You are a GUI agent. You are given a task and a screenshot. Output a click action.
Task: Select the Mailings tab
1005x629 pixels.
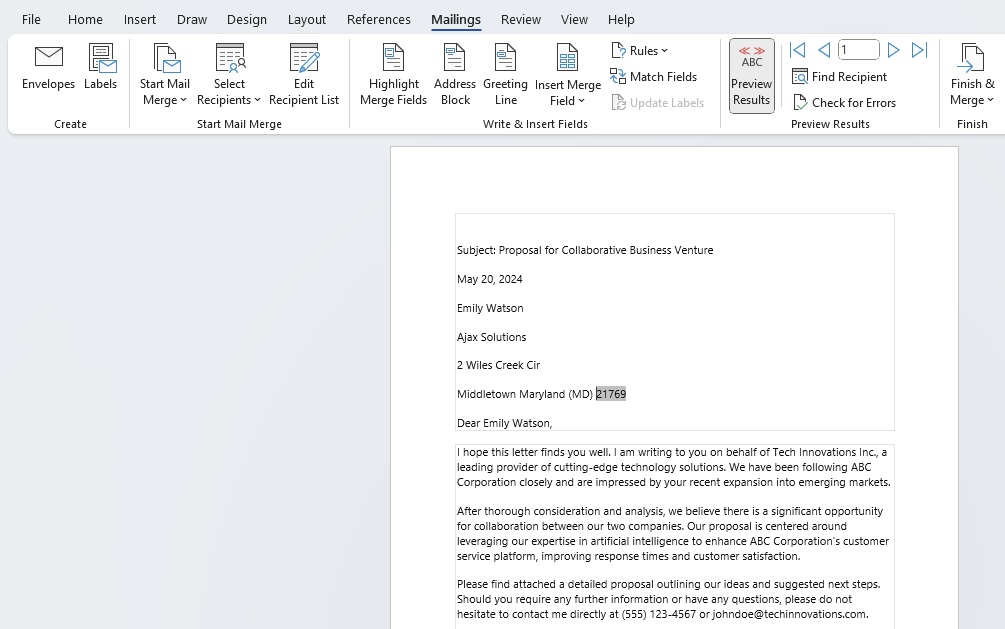pos(456,19)
